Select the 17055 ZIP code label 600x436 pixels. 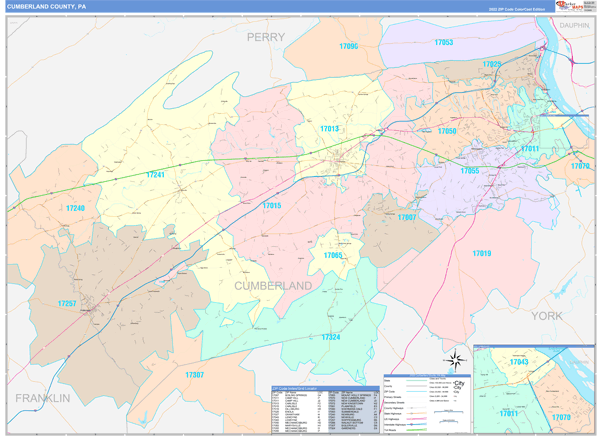pyautogui.click(x=469, y=171)
